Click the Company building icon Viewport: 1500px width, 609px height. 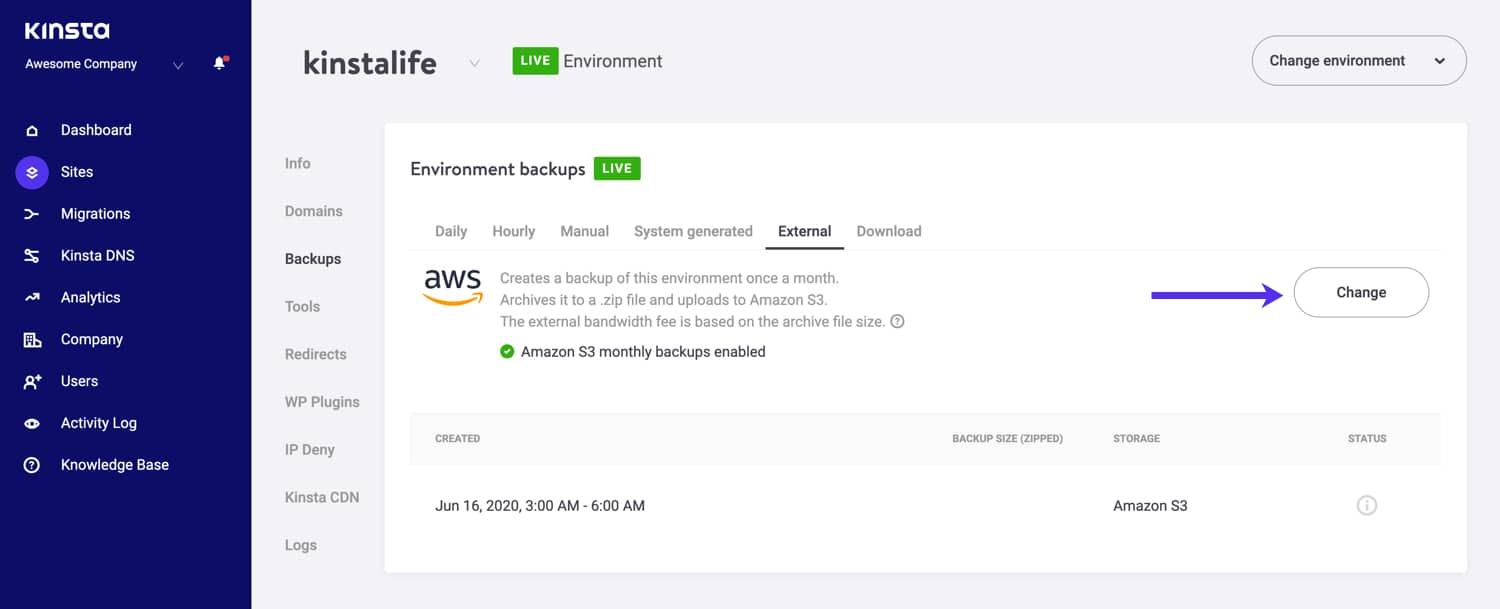(x=32, y=340)
